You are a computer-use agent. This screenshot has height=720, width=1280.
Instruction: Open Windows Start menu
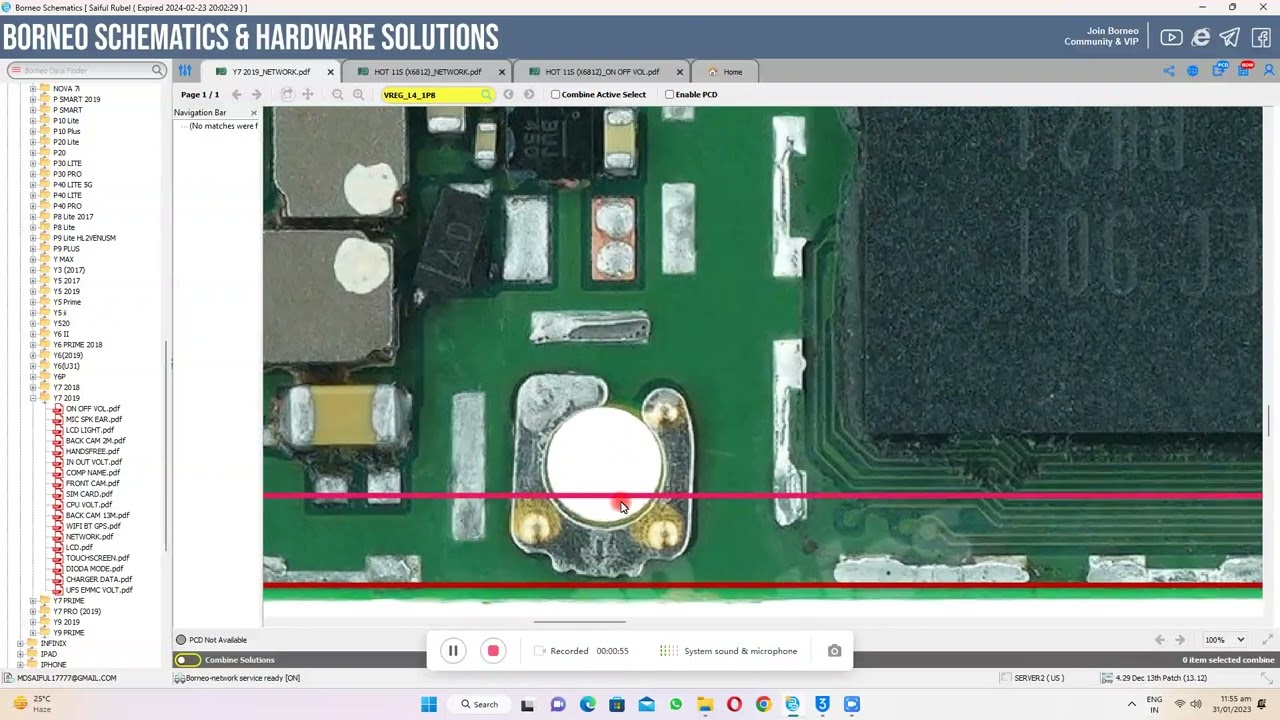tap(428, 704)
